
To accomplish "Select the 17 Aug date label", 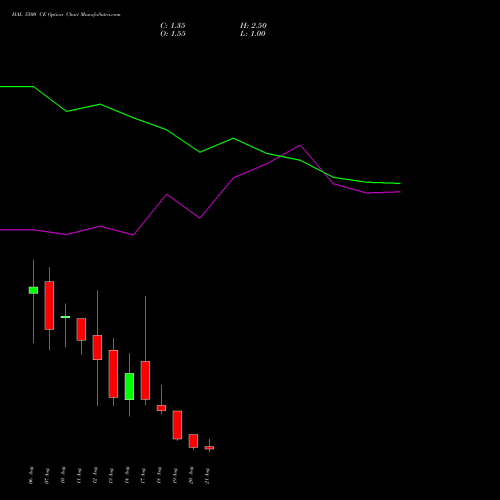I will [143, 476].
